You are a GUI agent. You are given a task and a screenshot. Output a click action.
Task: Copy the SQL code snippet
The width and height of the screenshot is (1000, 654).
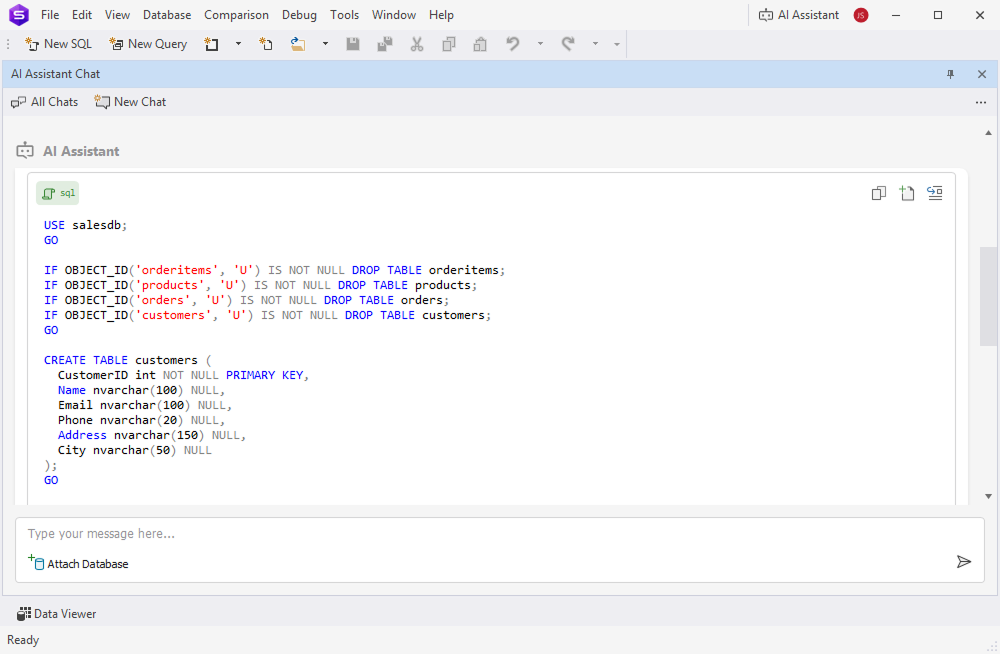(x=878, y=193)
